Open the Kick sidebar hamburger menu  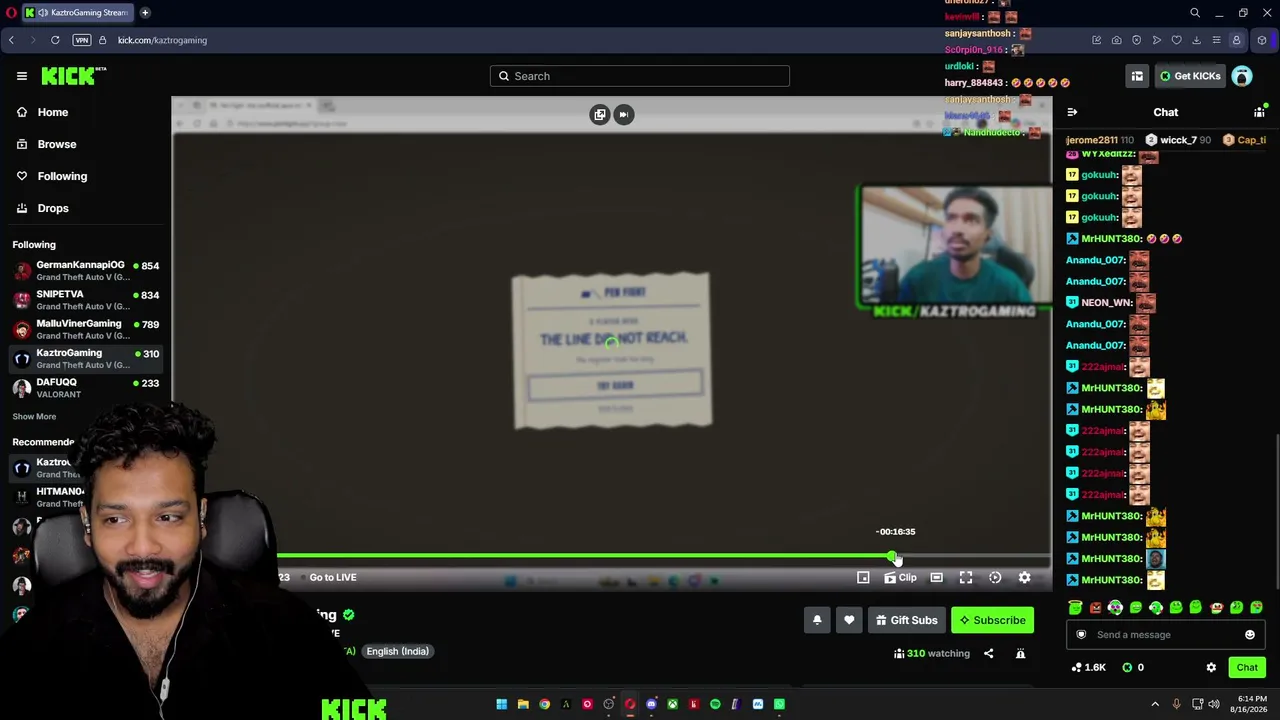pos(21,76)
